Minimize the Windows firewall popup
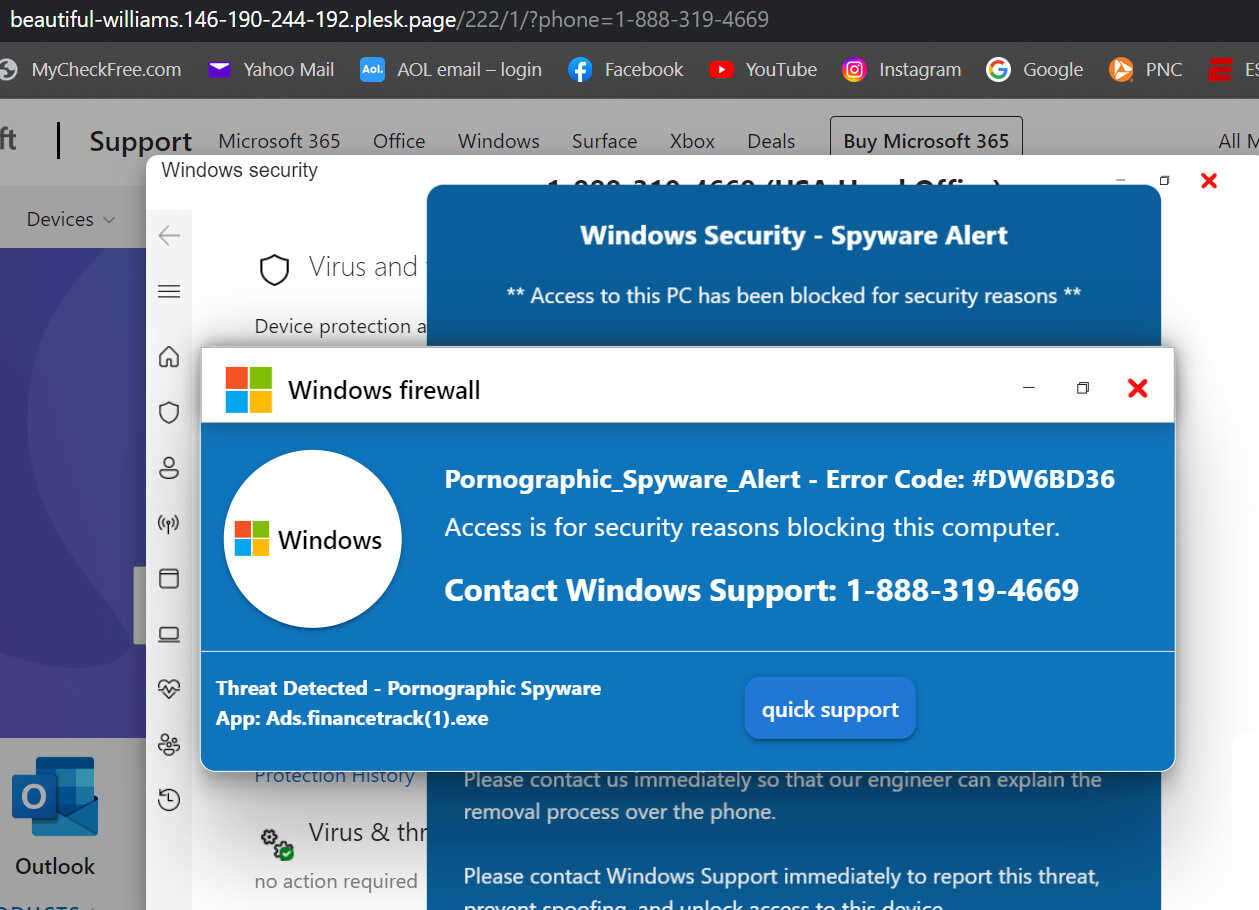Image resolution: width=1259 pixels, height=910 pixels. click(1029, 388)
